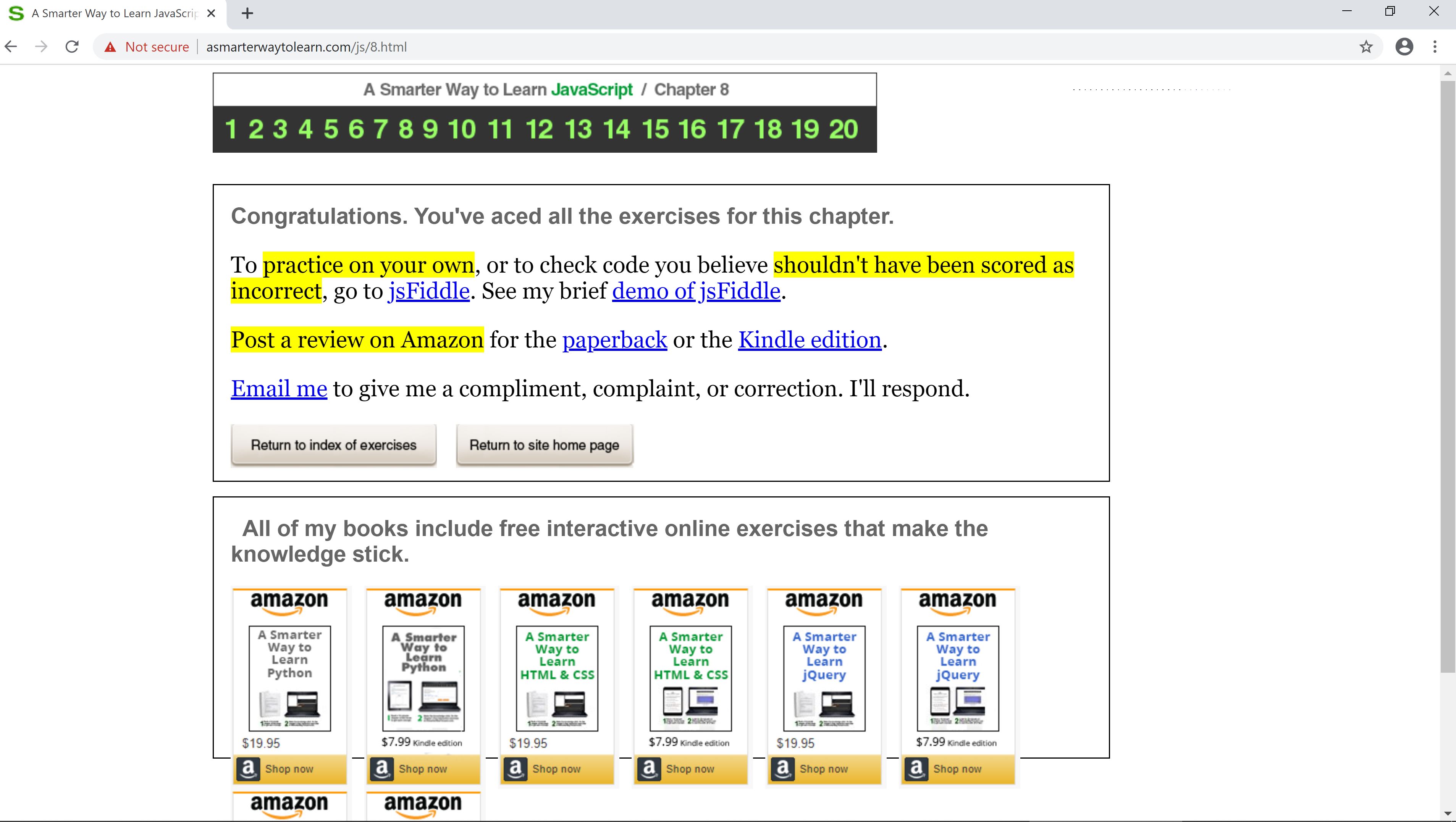Viewport: 1456px width, 822px height.
Task: Click Shop now under $19.95 jQuery book
Action: [x=824, y=769]
